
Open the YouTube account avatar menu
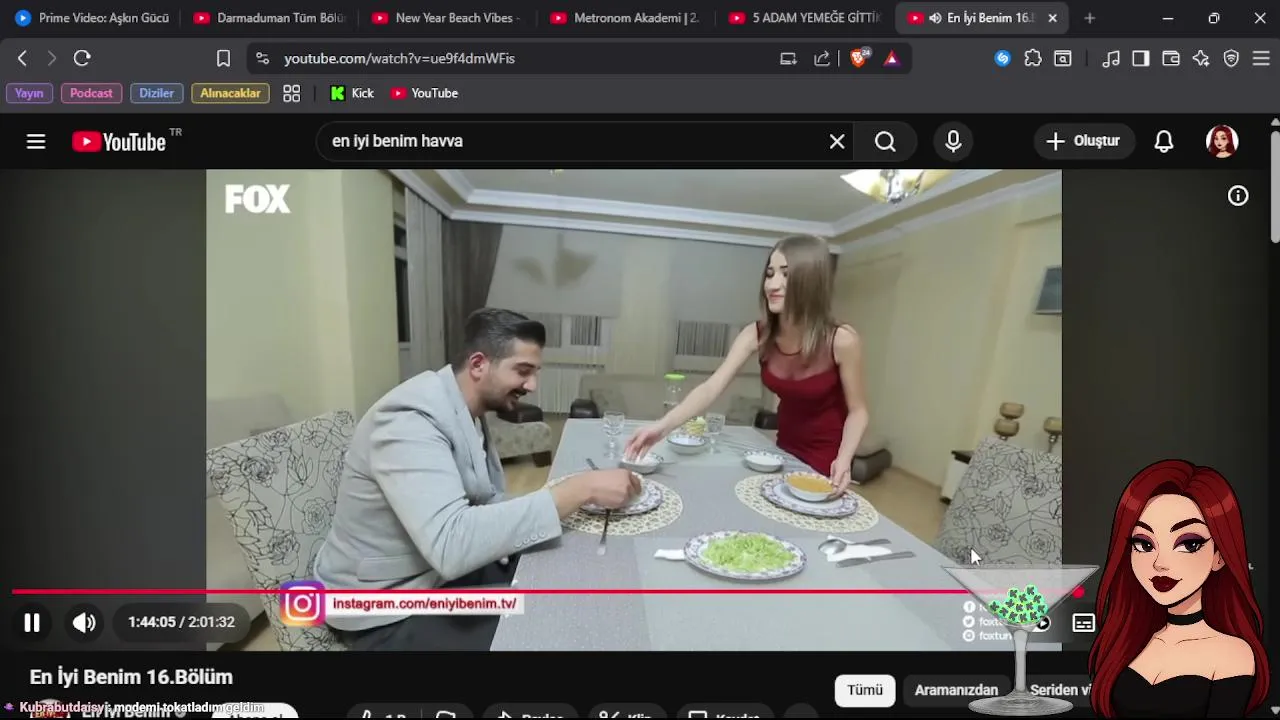(1222, 141)
